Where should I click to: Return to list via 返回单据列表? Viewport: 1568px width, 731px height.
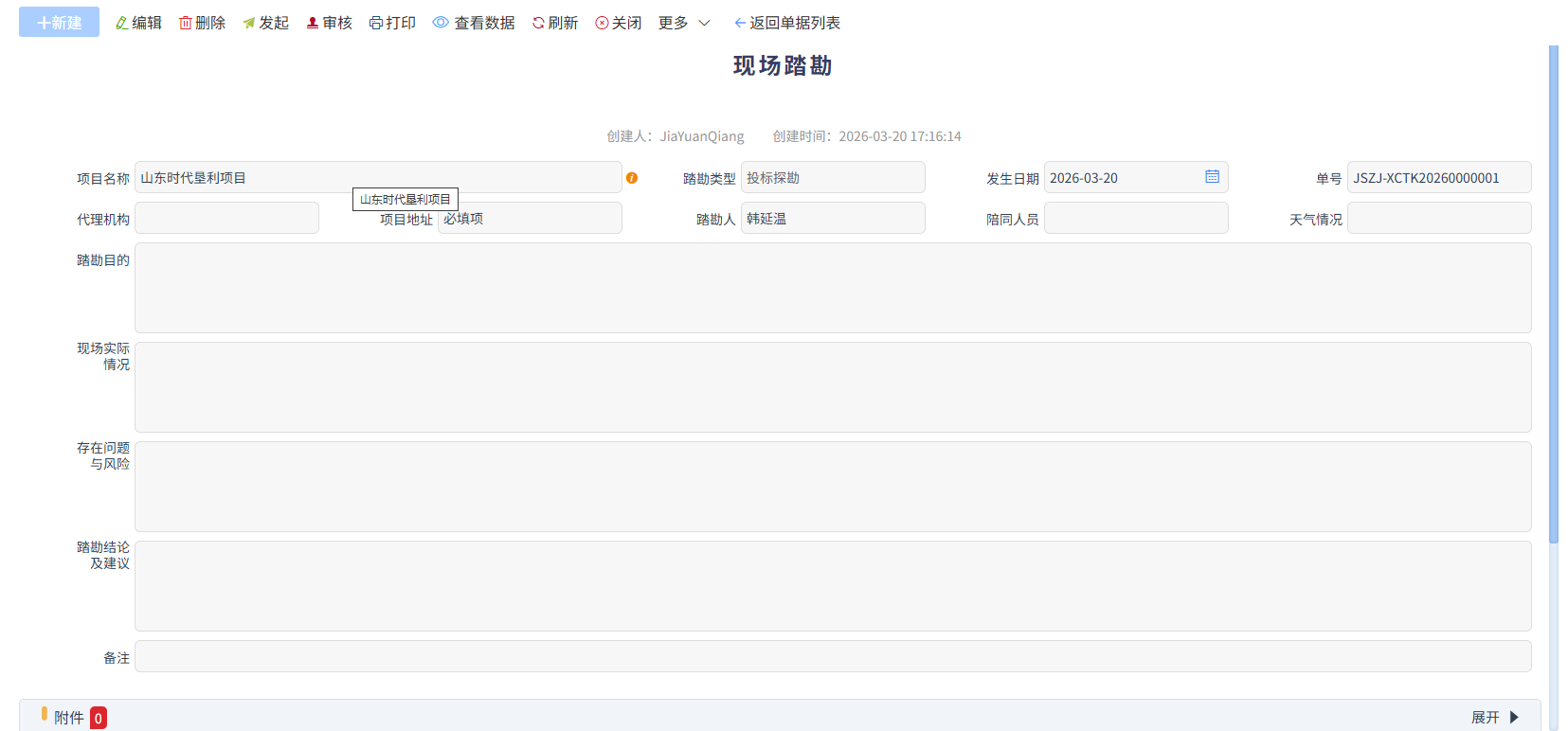point(787,23)
